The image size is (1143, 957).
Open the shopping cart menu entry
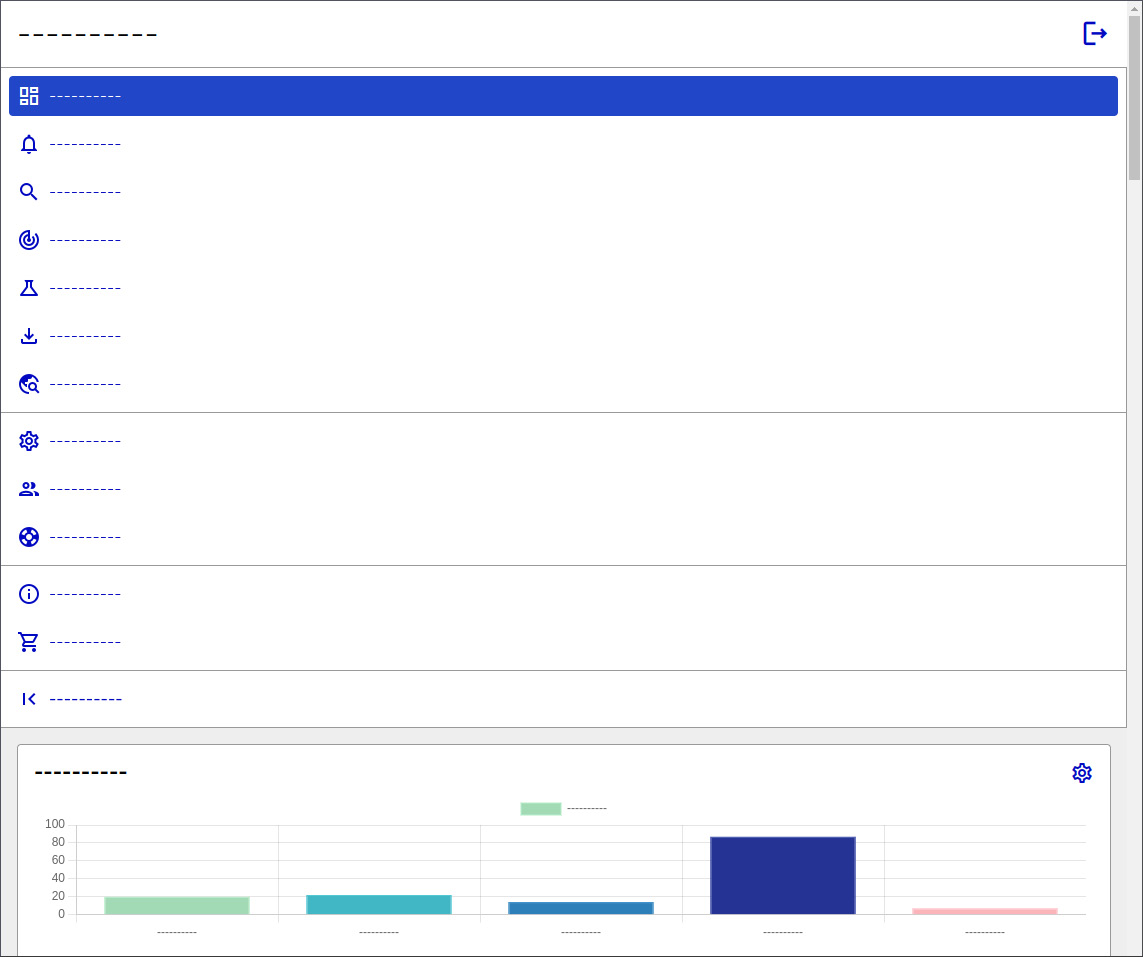[29, 641]
